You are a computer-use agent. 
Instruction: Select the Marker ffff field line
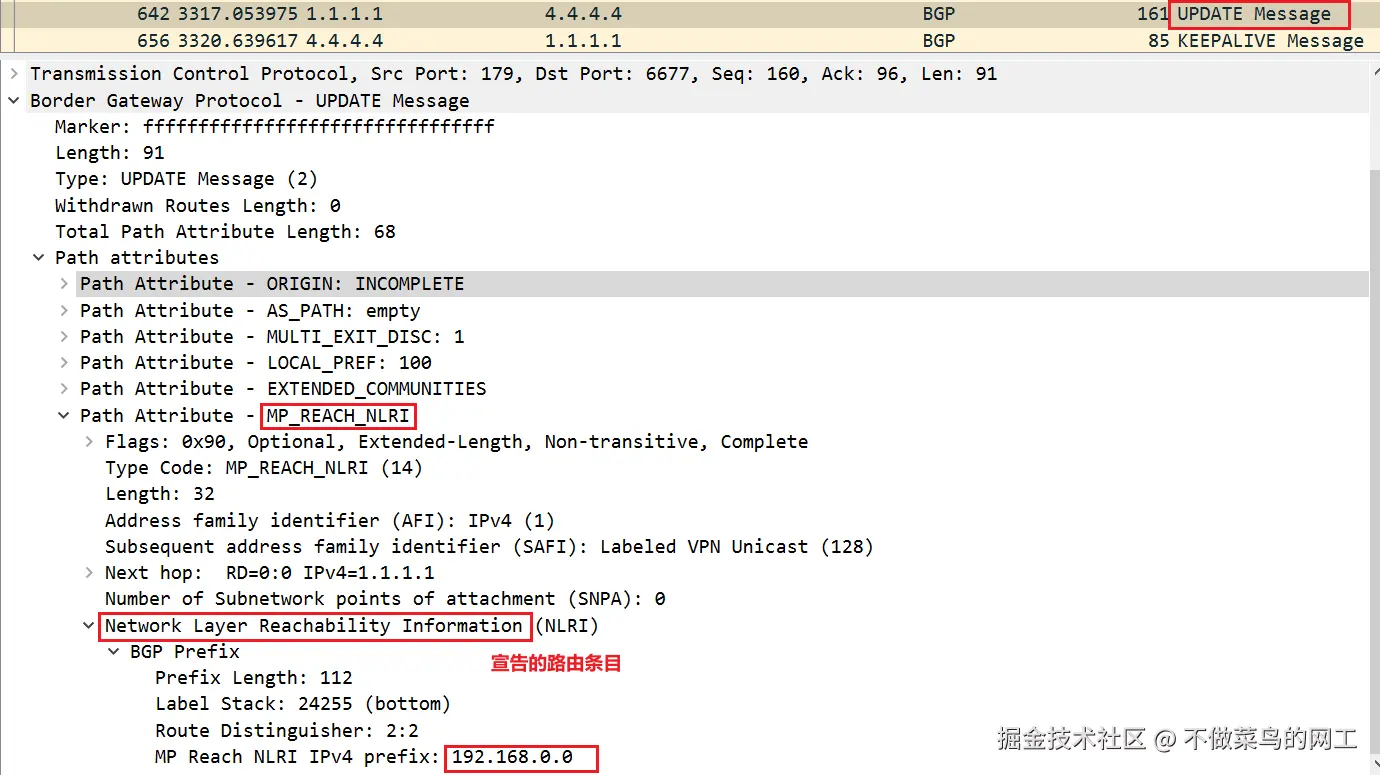275,127
